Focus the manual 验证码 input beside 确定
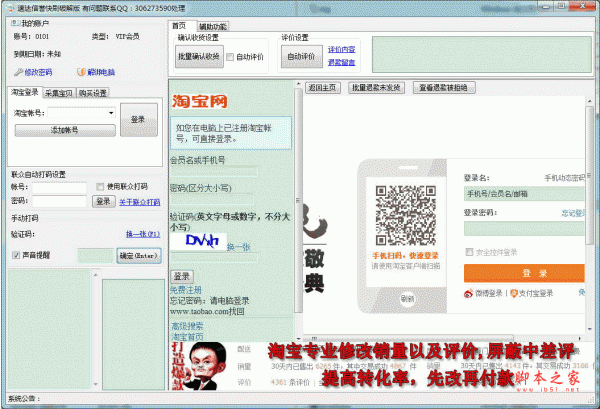This screenshot has height=409, width=600. tap(96, 256)
